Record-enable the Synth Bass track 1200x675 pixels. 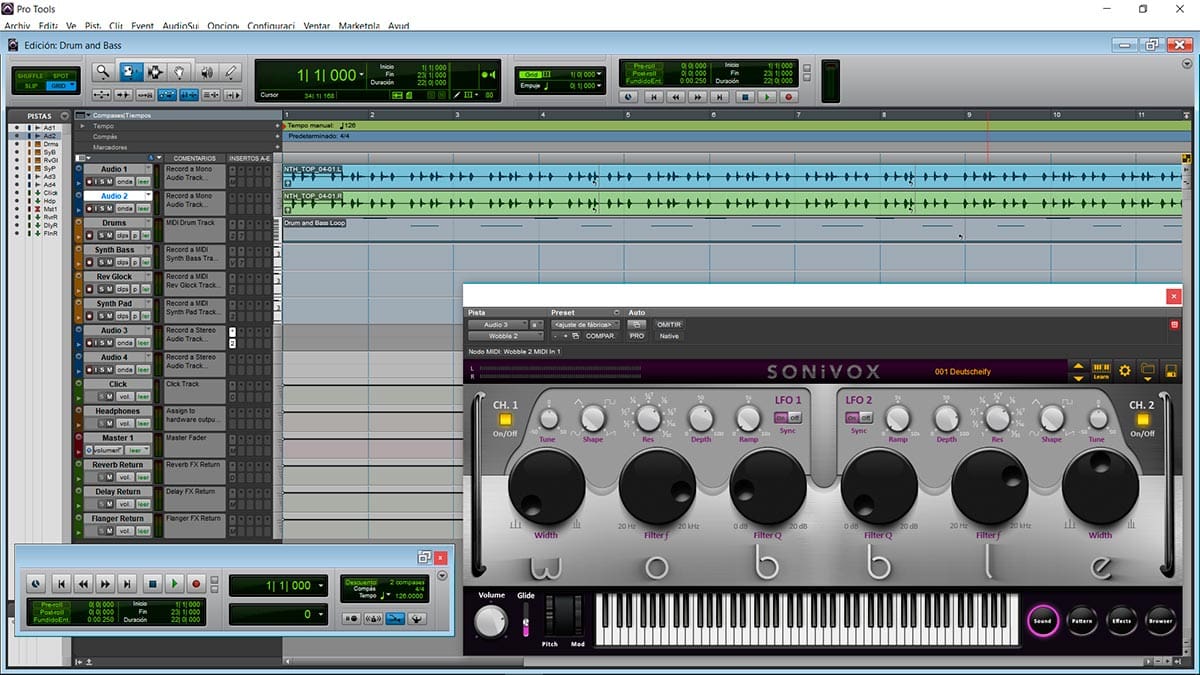click(x=90, y=262)
